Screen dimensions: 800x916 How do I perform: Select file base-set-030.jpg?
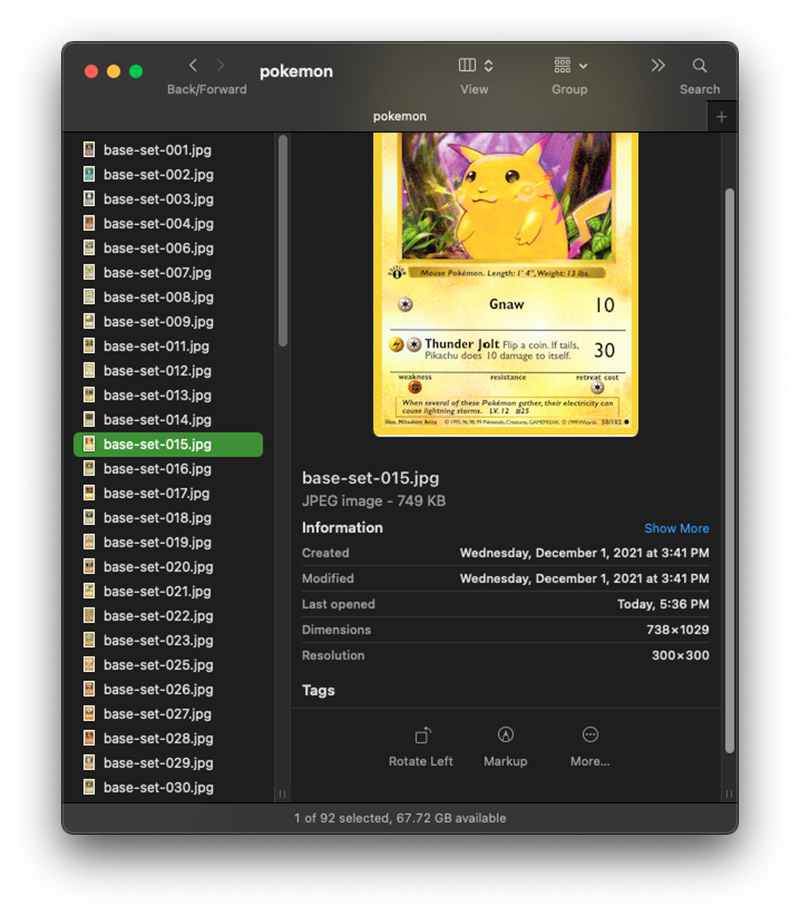[168, 788]
